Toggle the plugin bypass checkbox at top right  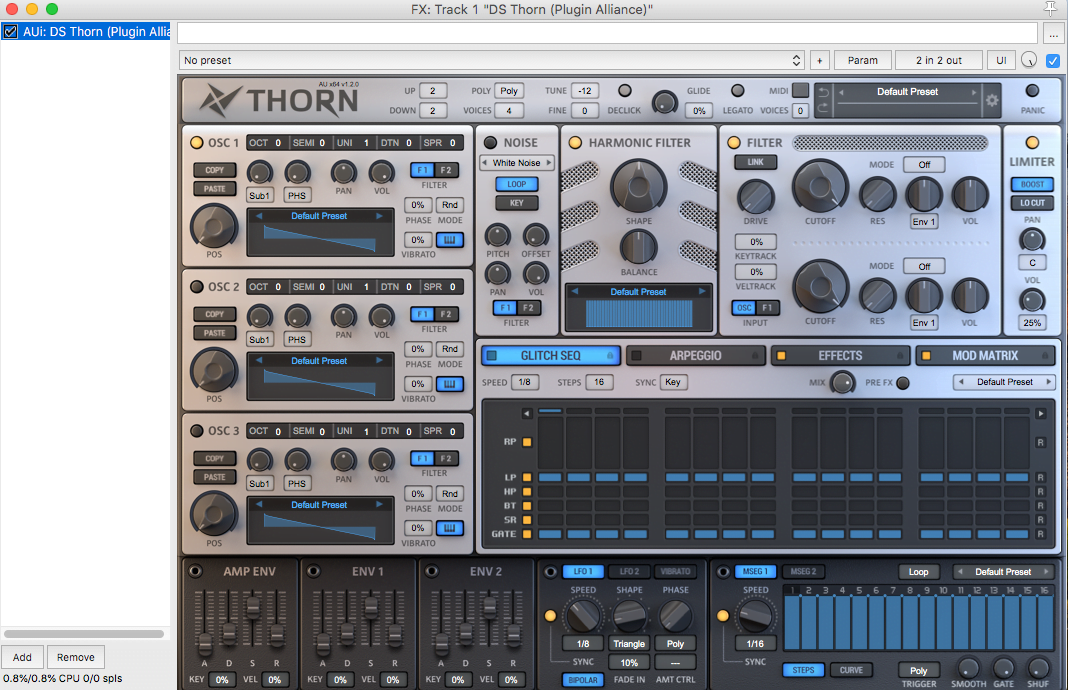1052,61
